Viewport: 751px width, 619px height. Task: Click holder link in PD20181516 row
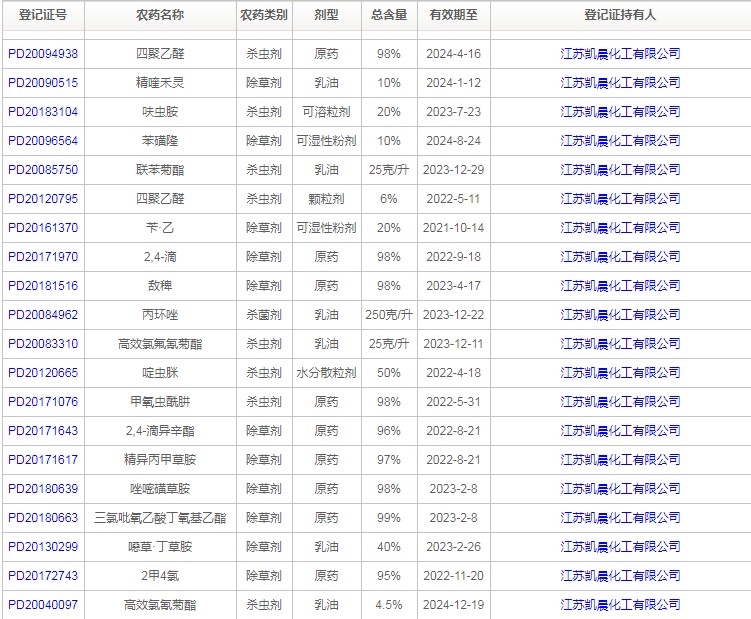pos(620,286)
